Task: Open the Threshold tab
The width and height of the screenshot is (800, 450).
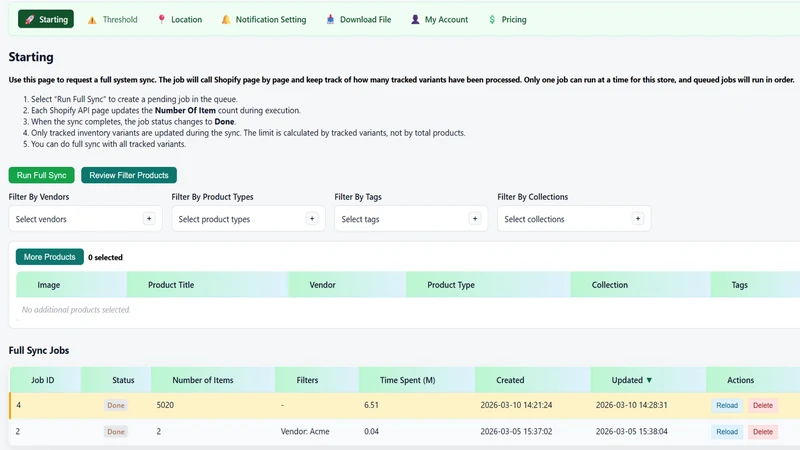Action: coord(113,19)
